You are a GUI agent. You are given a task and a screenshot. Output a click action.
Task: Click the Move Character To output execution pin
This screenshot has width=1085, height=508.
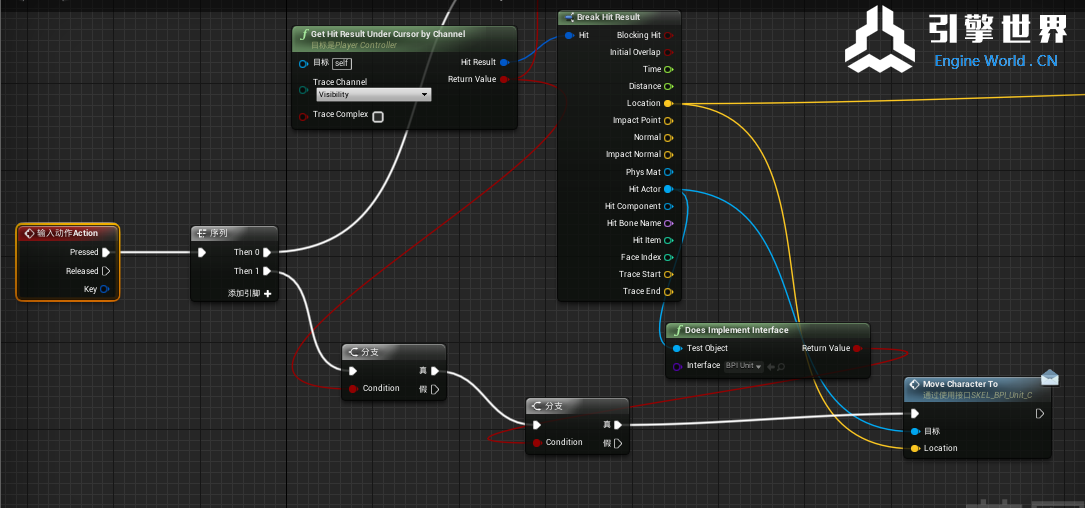coord(1040,413)
